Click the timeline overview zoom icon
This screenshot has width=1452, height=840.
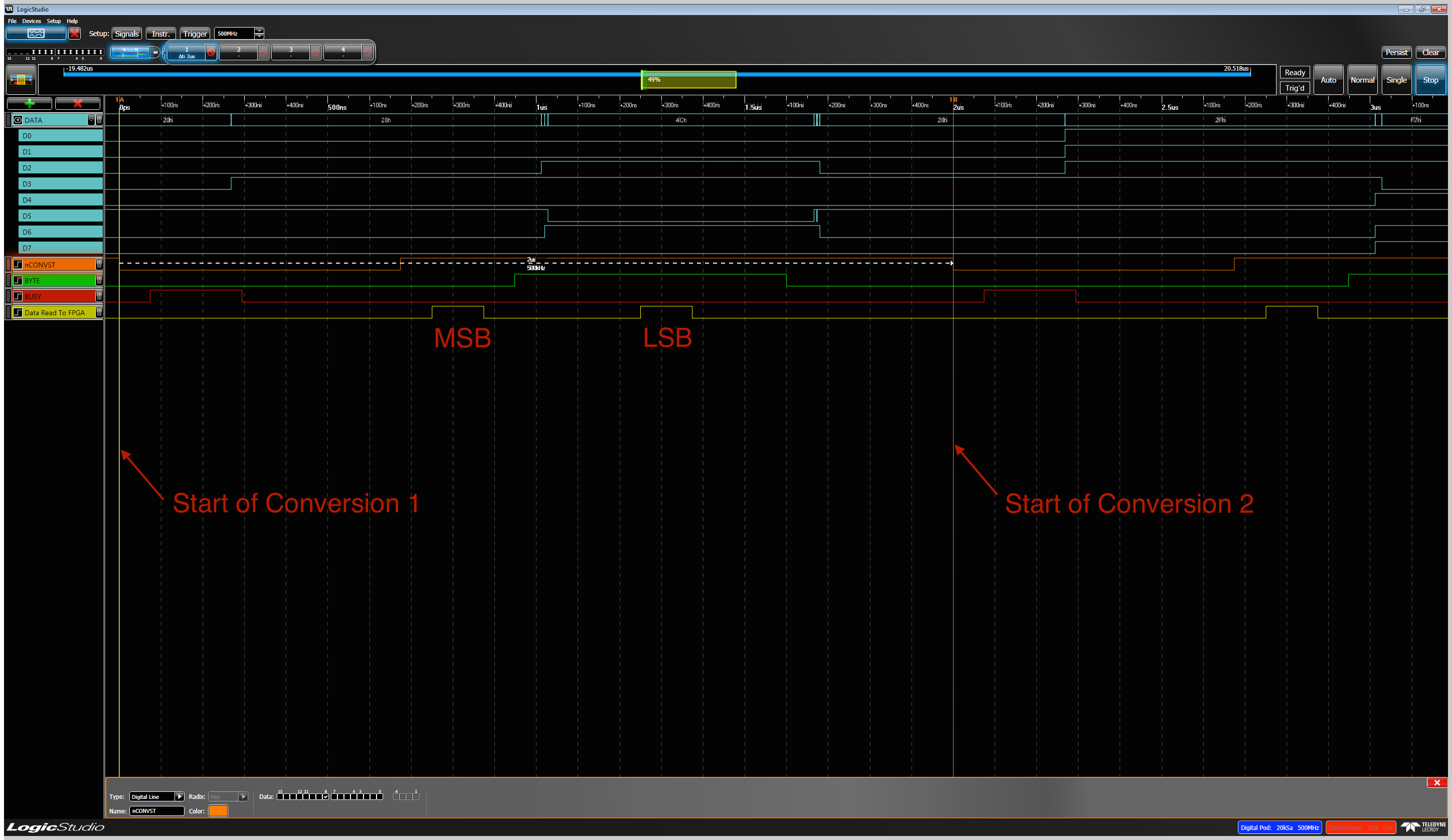coord(21,80)
